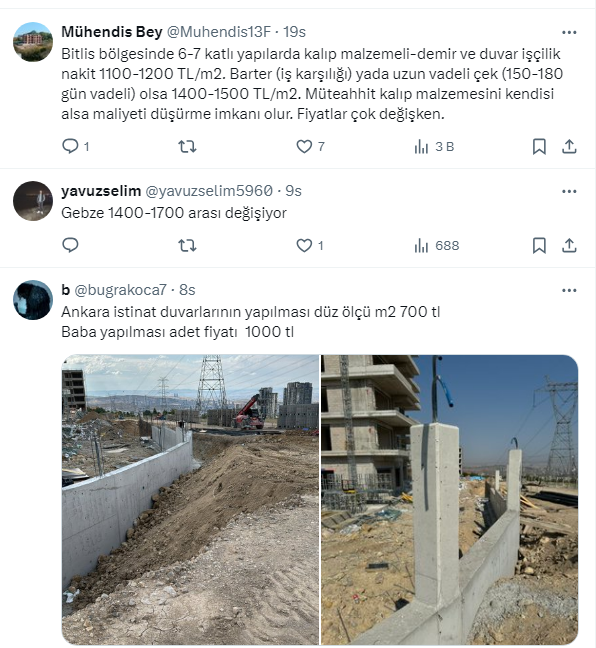This screenshot has height=648, width=596.
Task: Open the retaining wall photo on left
Action: 191,500
